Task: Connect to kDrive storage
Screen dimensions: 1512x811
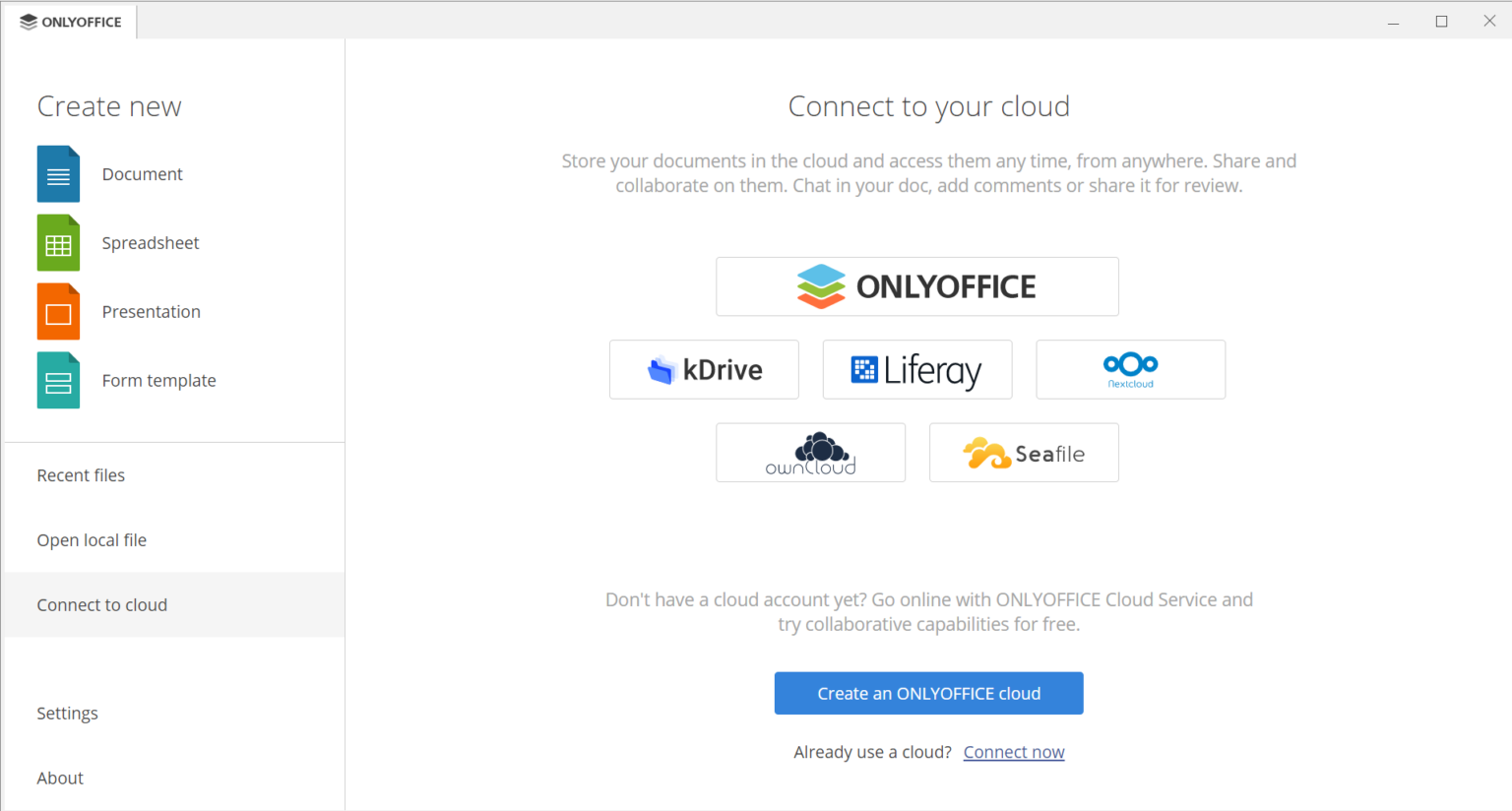Action: [704, 369]
